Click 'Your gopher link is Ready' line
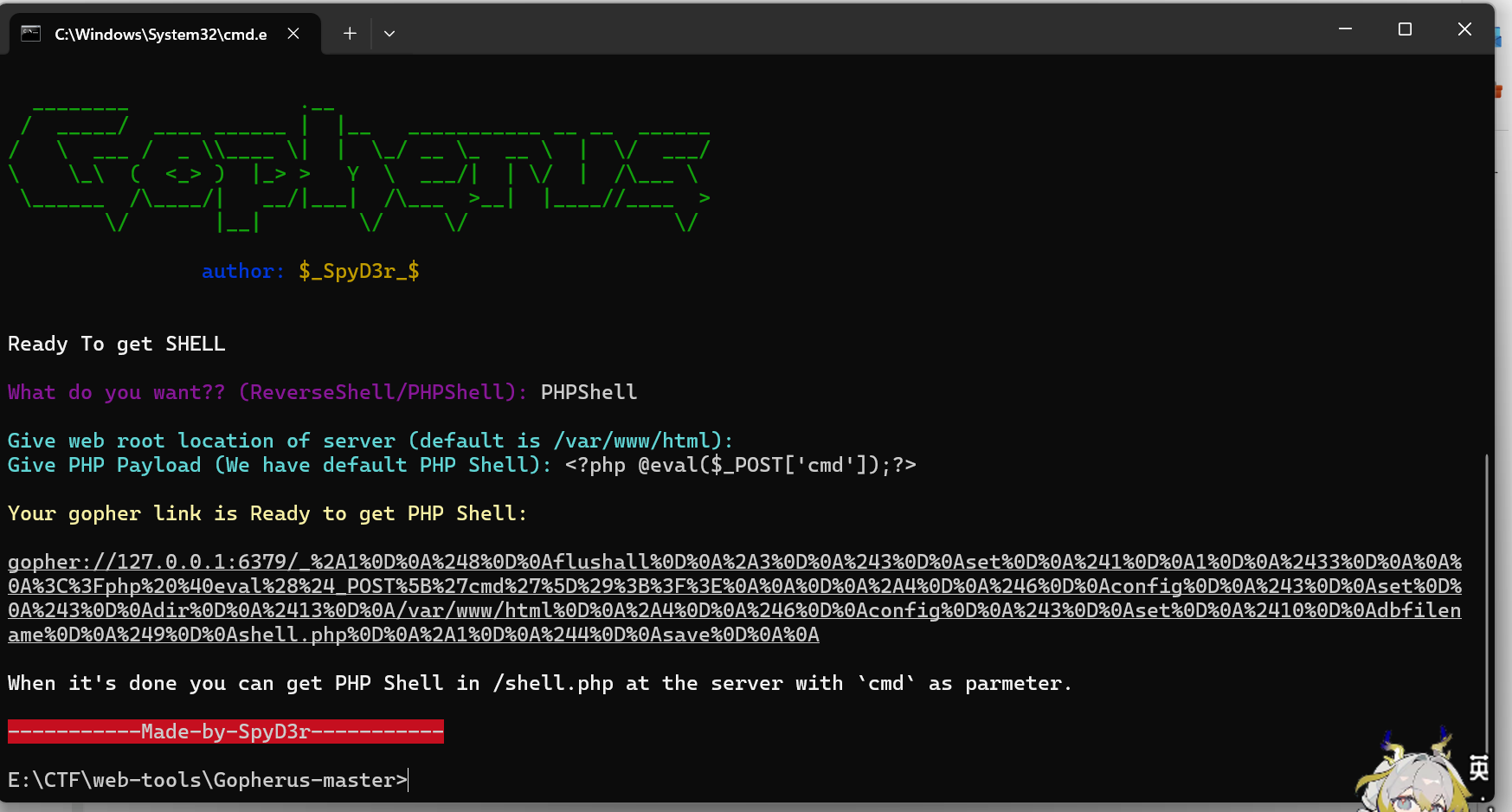Screen dimensions: 1512x812 coord(267,513)
